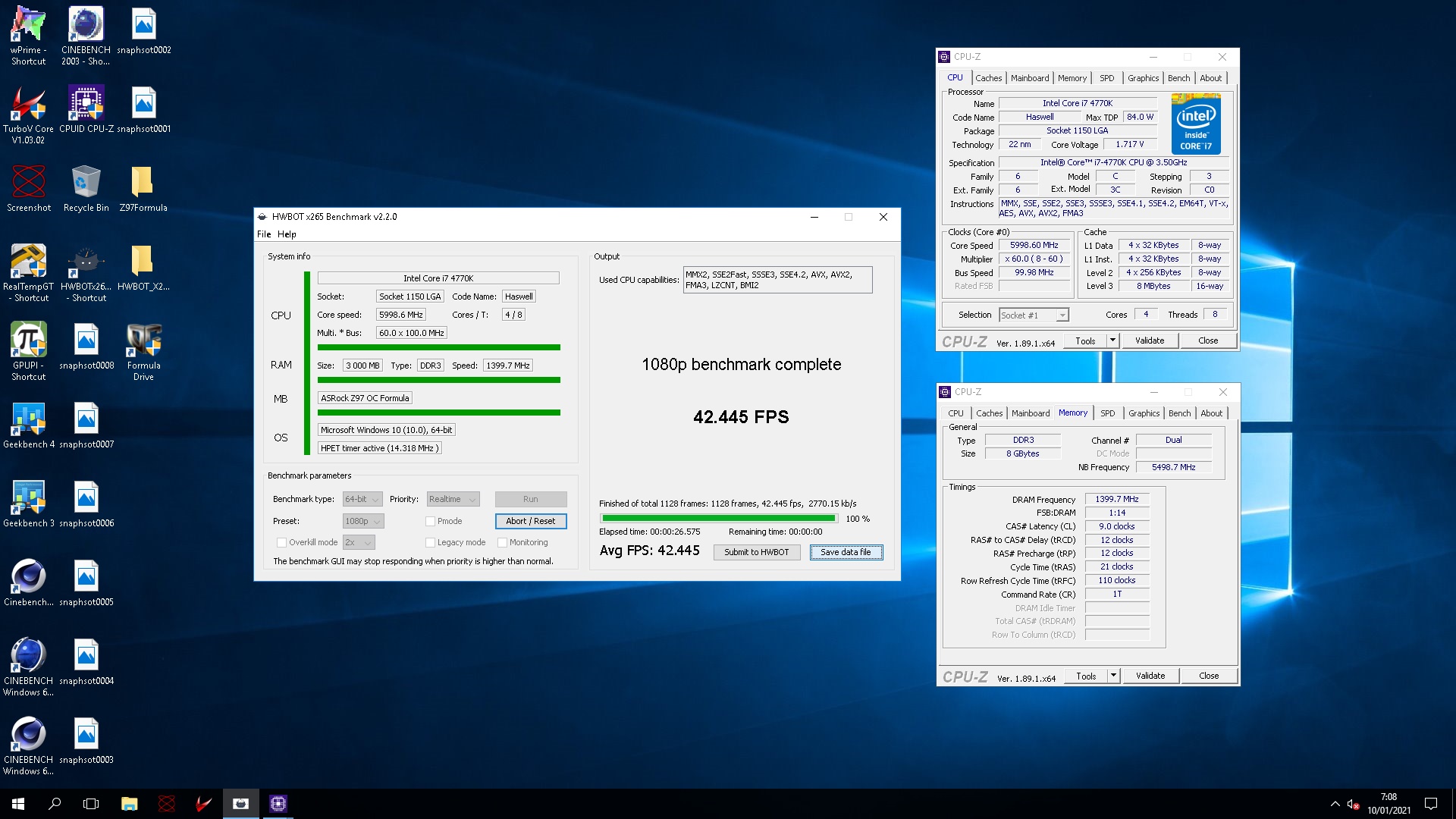Select snapshot0001 image file on desktop

pos(144,110)
